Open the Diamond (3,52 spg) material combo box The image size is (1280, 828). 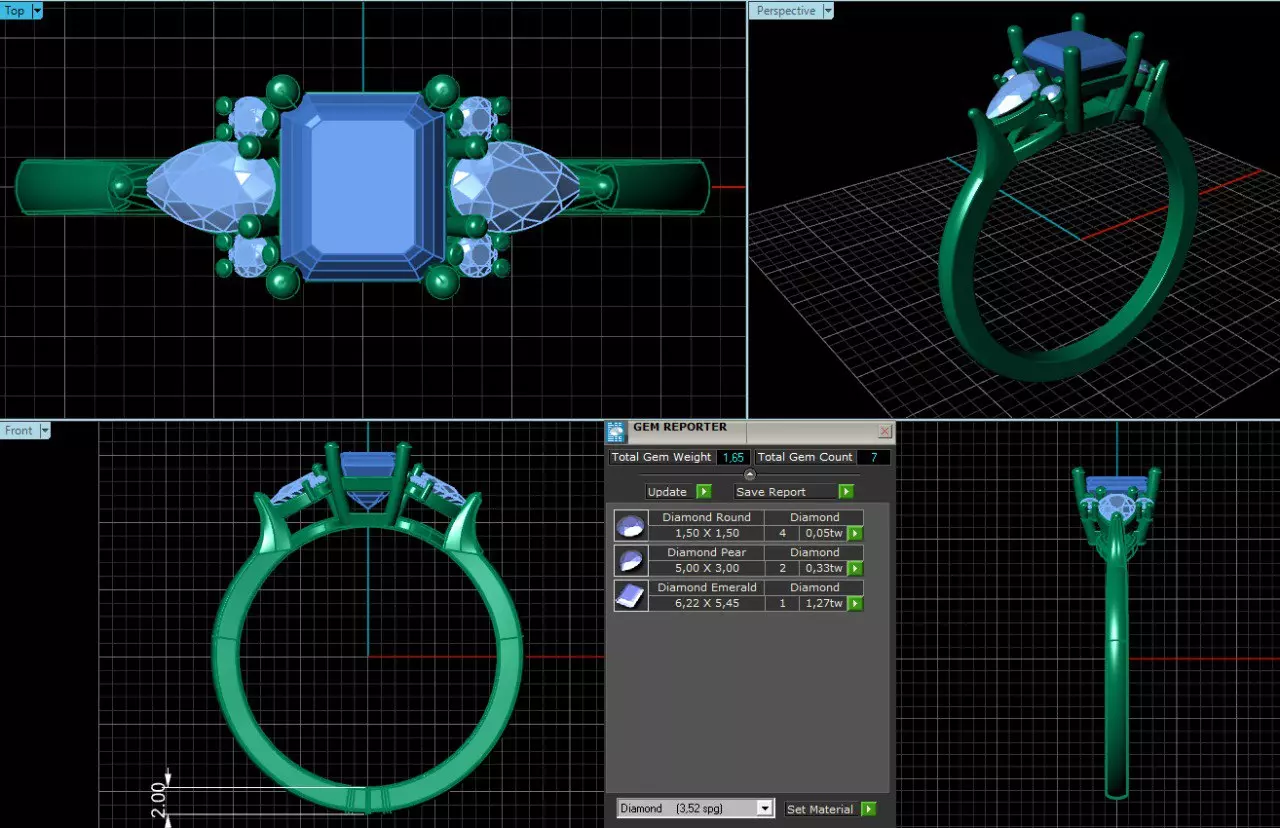pos(695,808)
